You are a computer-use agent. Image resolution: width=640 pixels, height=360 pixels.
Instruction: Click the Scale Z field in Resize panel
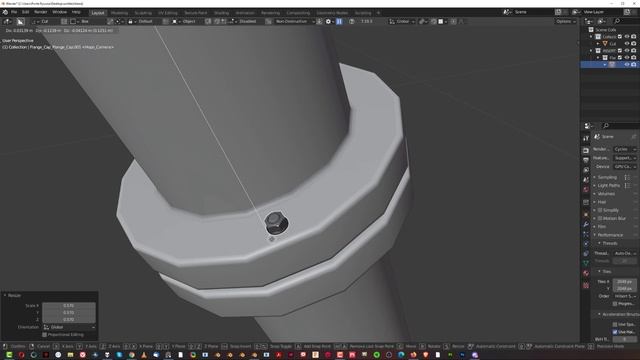click(x=69, y=320)
